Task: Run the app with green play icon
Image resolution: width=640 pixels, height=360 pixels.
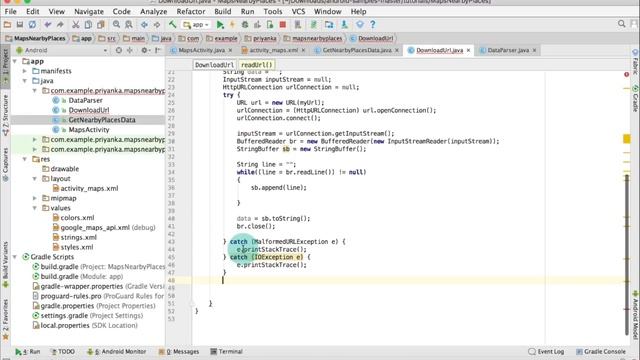Action: tap(220, 25)
